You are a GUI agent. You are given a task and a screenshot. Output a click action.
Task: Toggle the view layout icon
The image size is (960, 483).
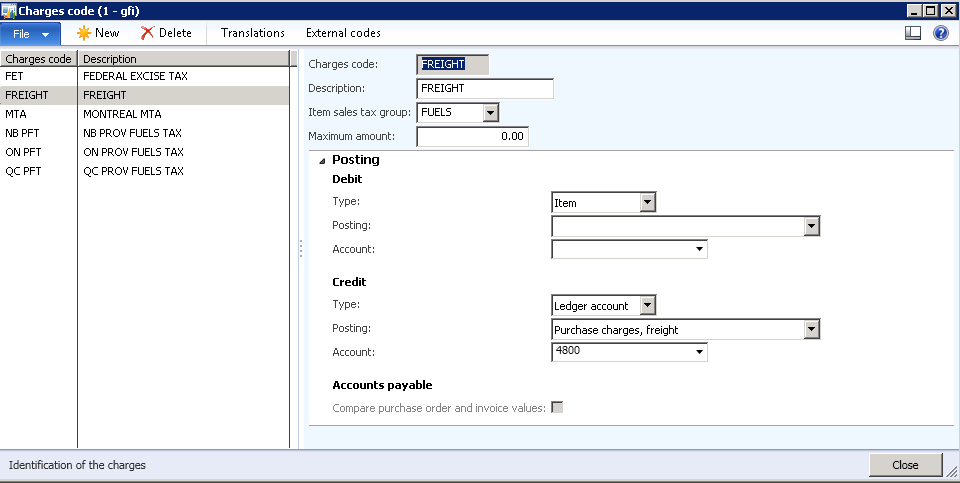coord(912,33)
